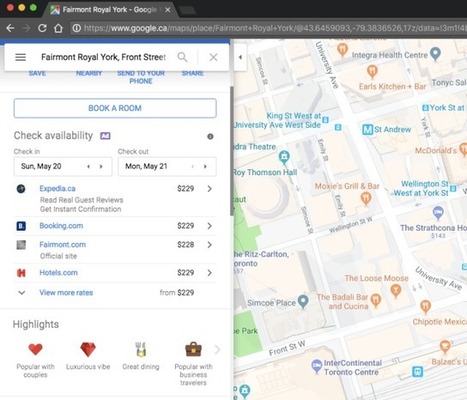
Task: Open Hotels.com rate link
Action: tap(58, 273)
